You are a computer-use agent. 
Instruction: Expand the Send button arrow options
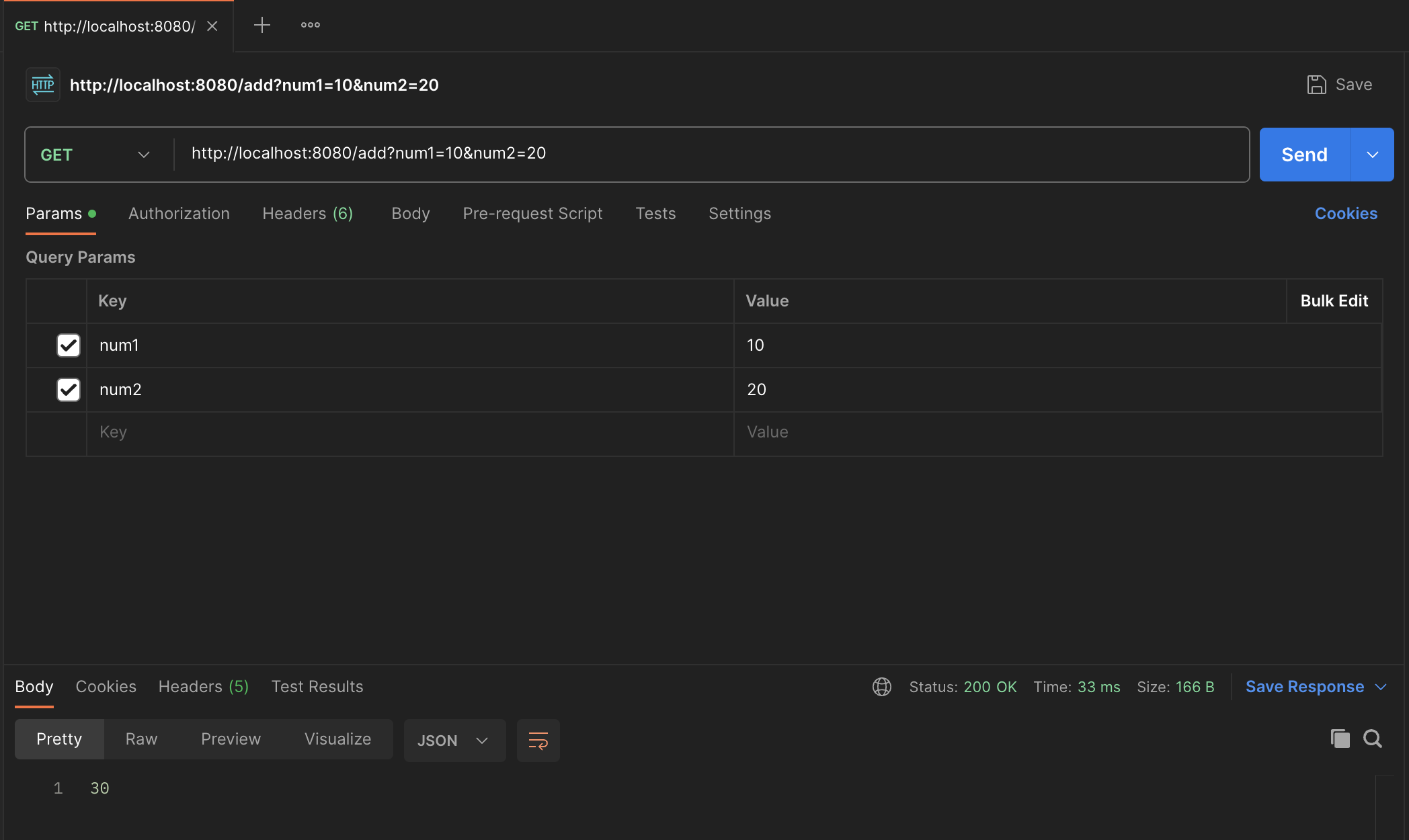point(1372,155)
